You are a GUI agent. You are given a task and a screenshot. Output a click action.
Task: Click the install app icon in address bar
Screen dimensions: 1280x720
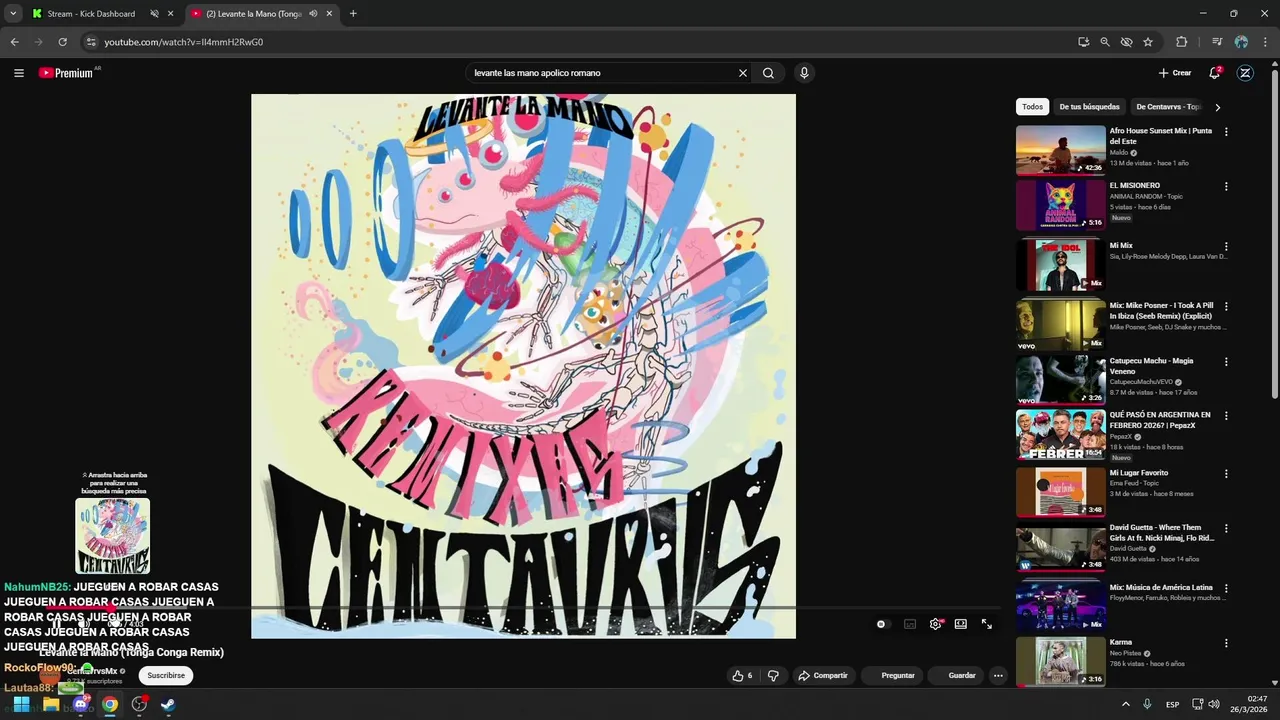point(1084,42)
